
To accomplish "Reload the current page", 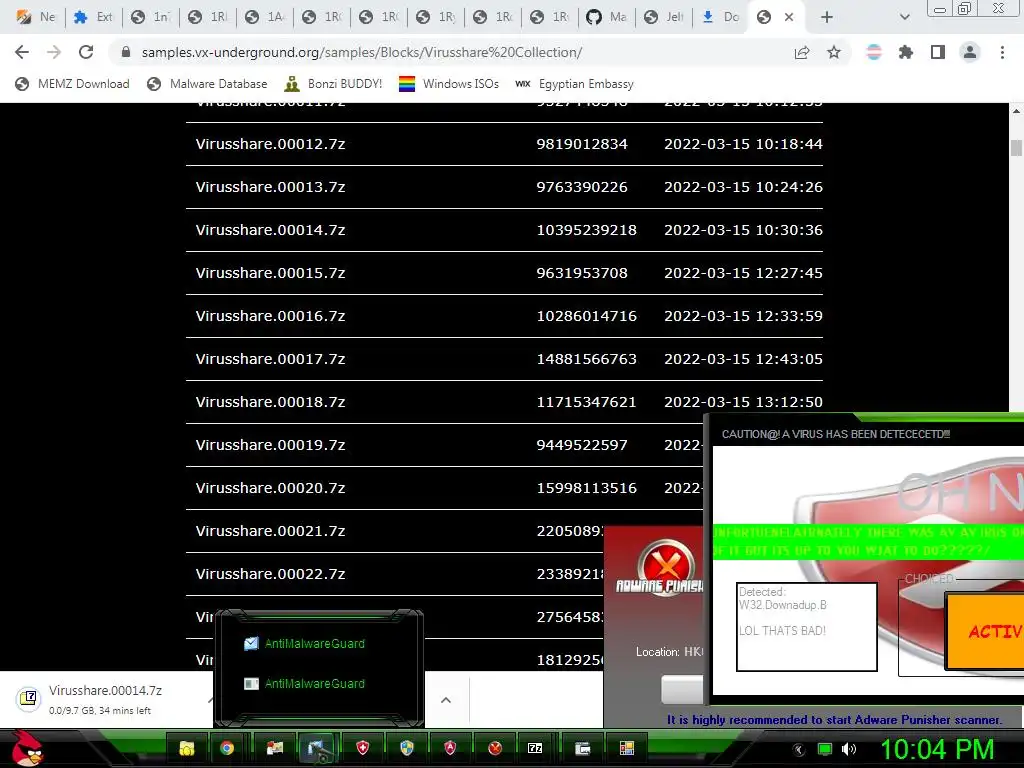I will (x=86, y=52).
